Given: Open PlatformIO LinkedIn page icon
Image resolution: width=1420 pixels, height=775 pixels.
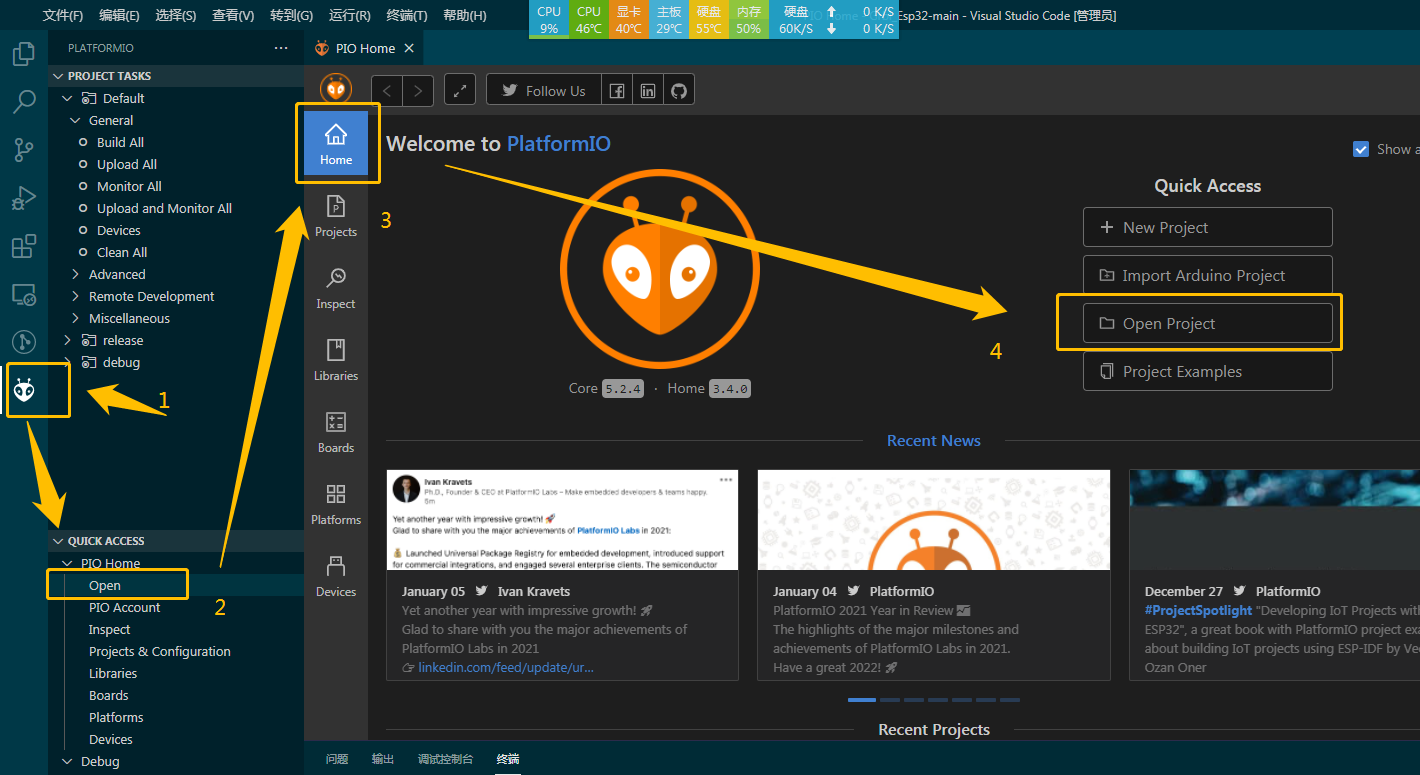Looking at the screenshot, I should click(x=648, y=90).
